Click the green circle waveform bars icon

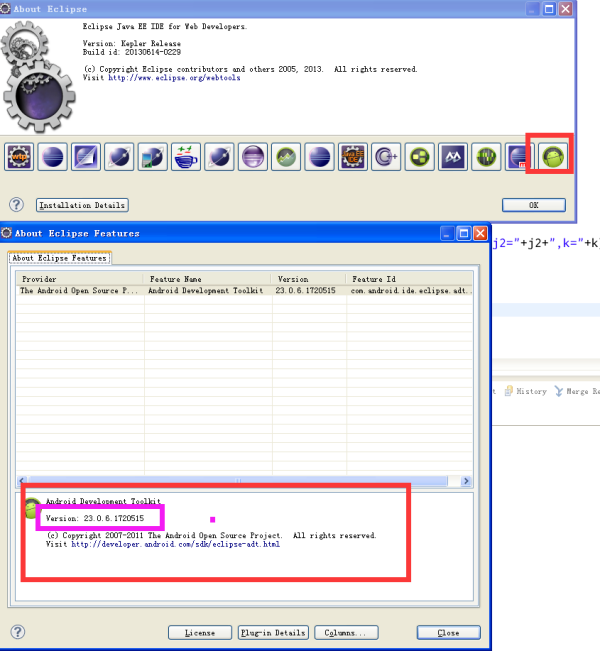pos(486,157)
